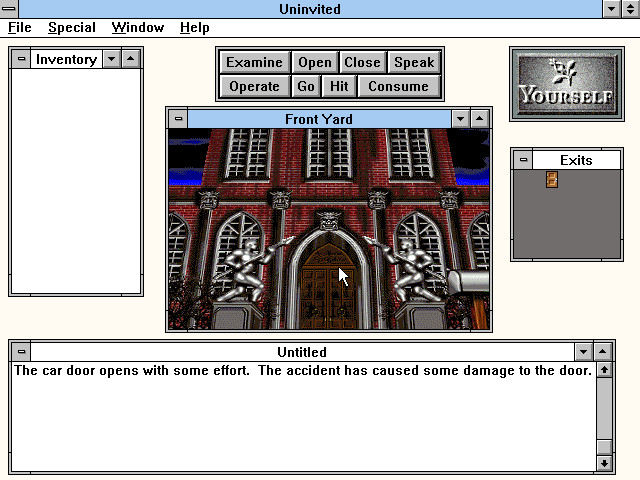Click the text window scrollbar thumb
This screenshot has width=640, height=480.
pyautogui.click(x=604, y=447)
